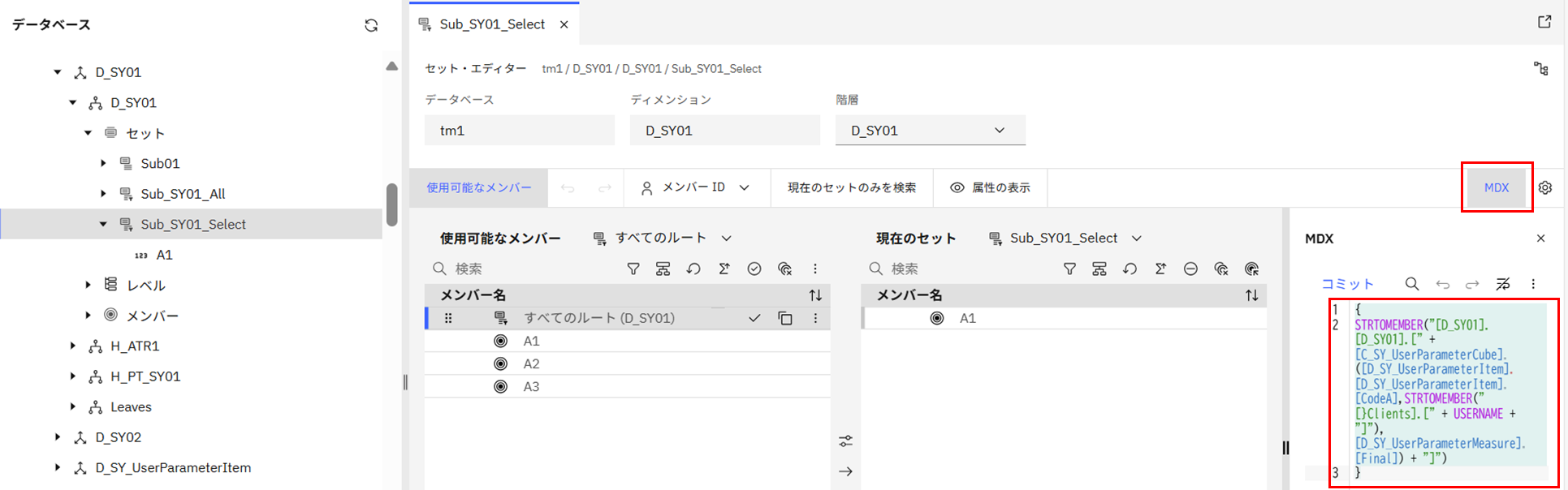Expand the D_SY02 dimension node
1568x490 pixels.
(x=57, y=437)
